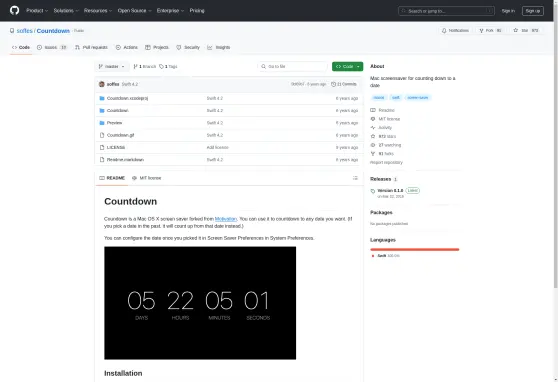The width and height of the screenshot is (558, 382).
Task: Open the Solutions menu
Action: coord(66,11)
